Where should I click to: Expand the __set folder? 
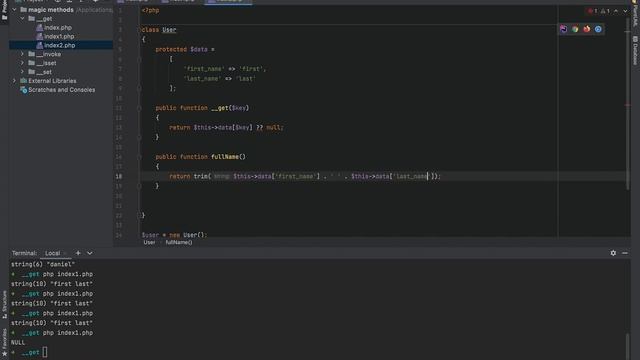pos(22,72)
